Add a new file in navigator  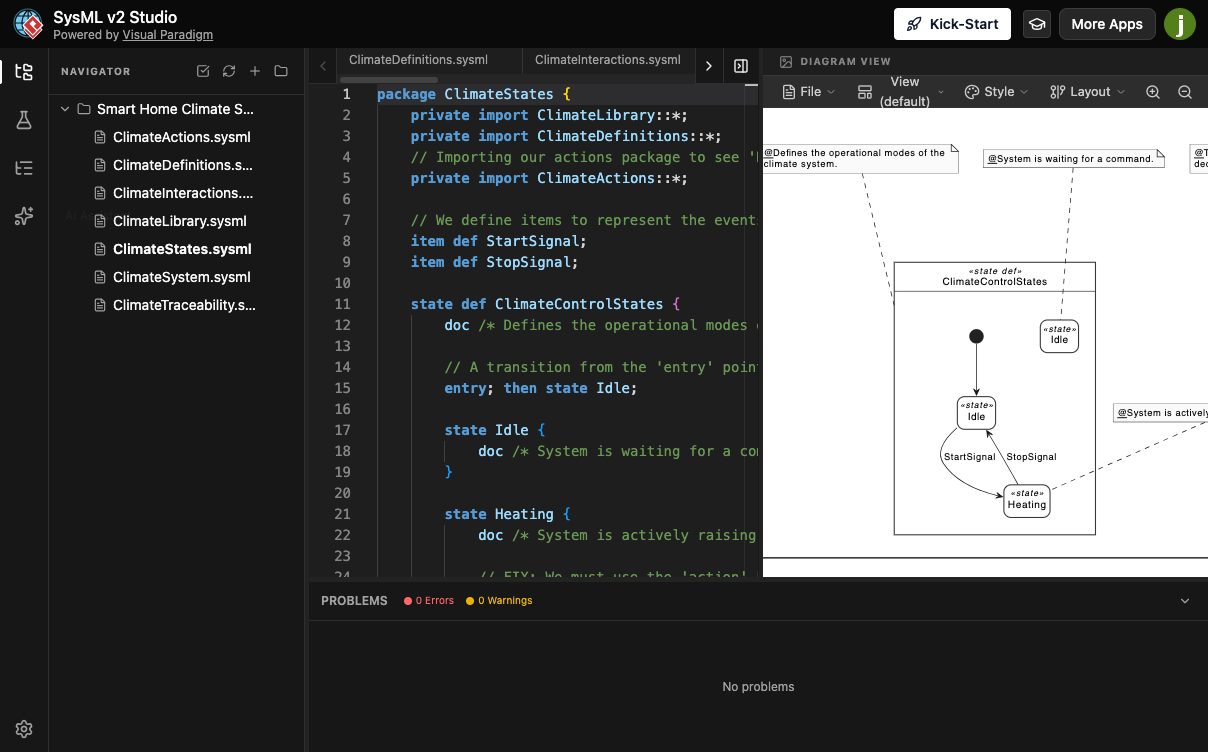tap(255, 71)
